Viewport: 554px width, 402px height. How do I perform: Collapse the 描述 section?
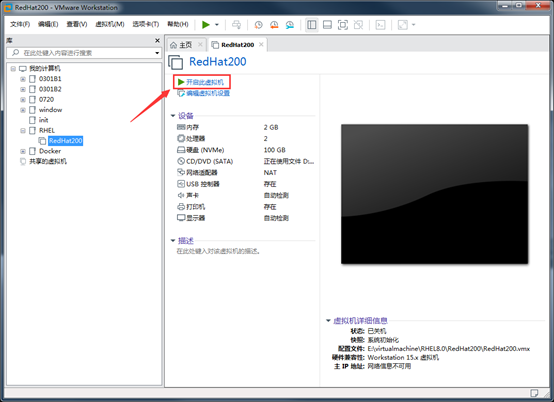coord(173,241)
